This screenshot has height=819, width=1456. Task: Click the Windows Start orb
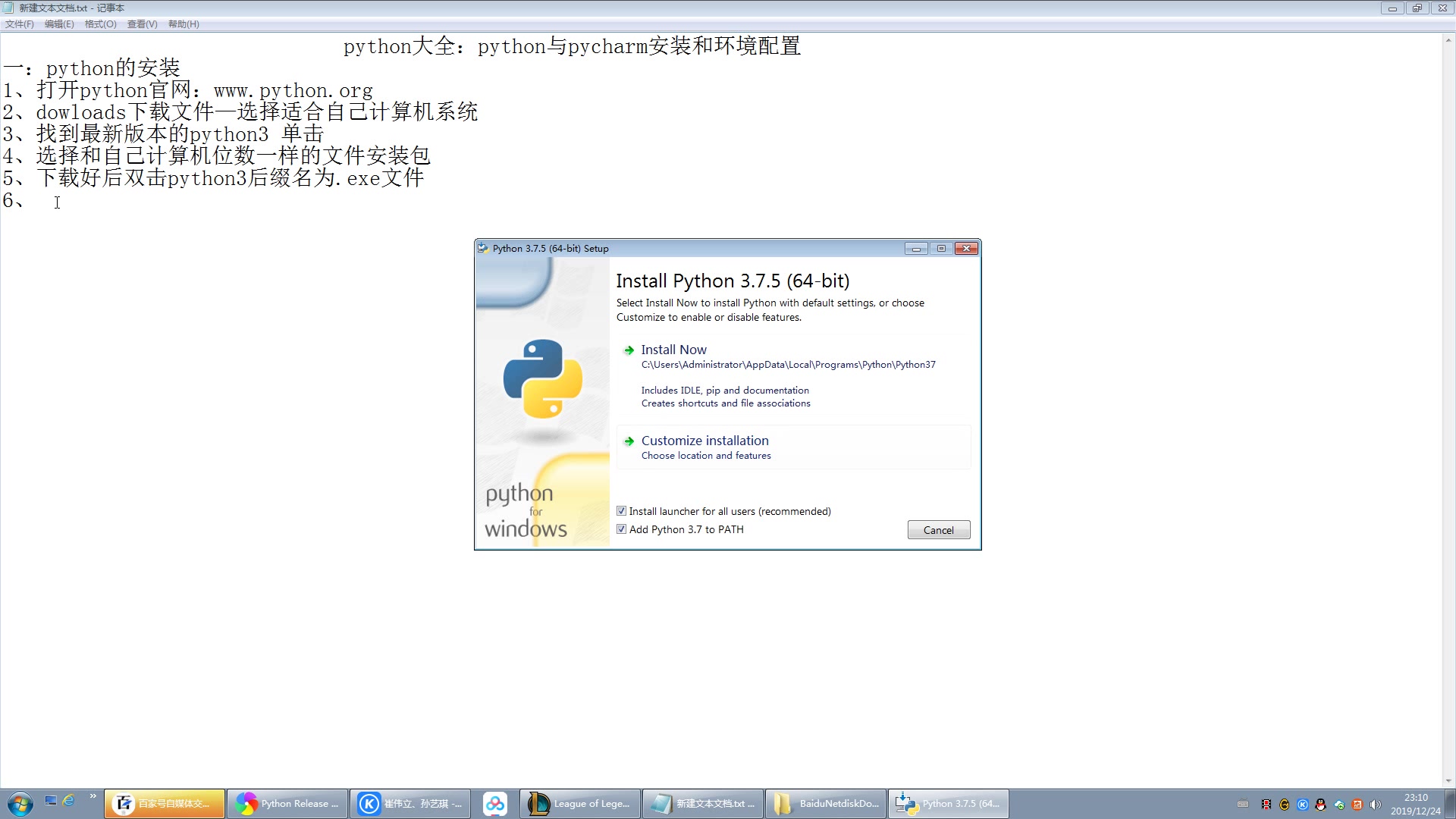click(20, 804)
